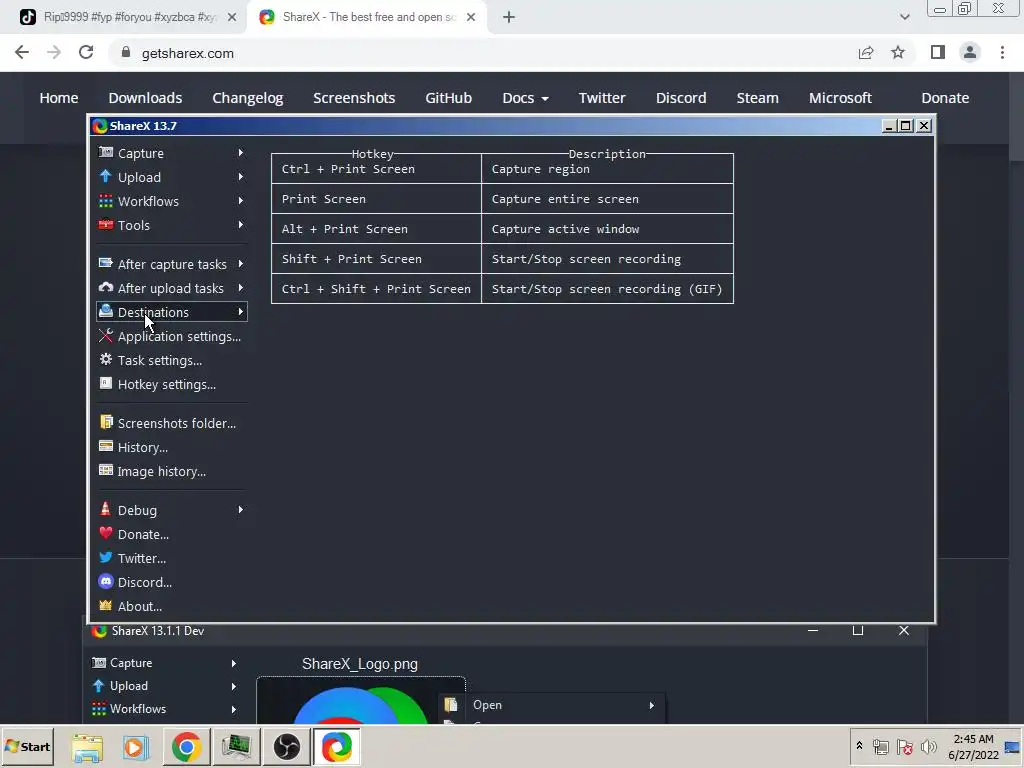
Task: Click the browser share page icon
Action: (866, 53)
